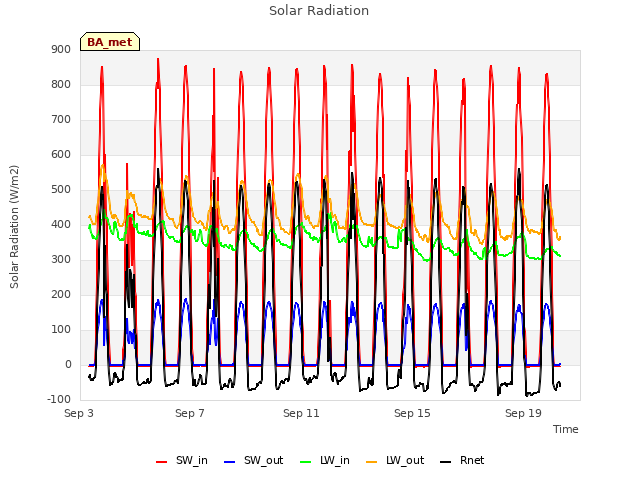This screenshot has height=480, width=640.
Task: Click the 800 y-axis tick label
Action: [61, 84]
